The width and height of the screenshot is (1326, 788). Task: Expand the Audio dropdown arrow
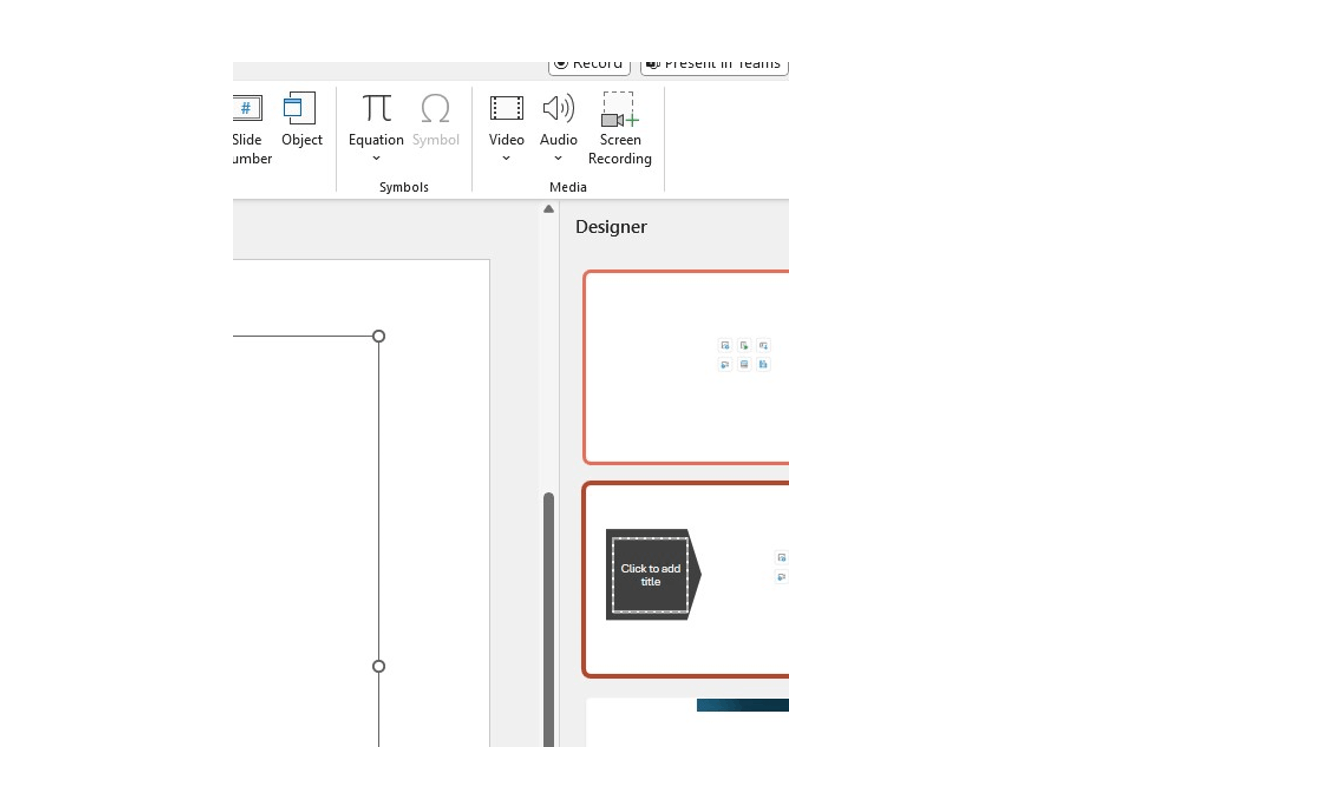558,159
